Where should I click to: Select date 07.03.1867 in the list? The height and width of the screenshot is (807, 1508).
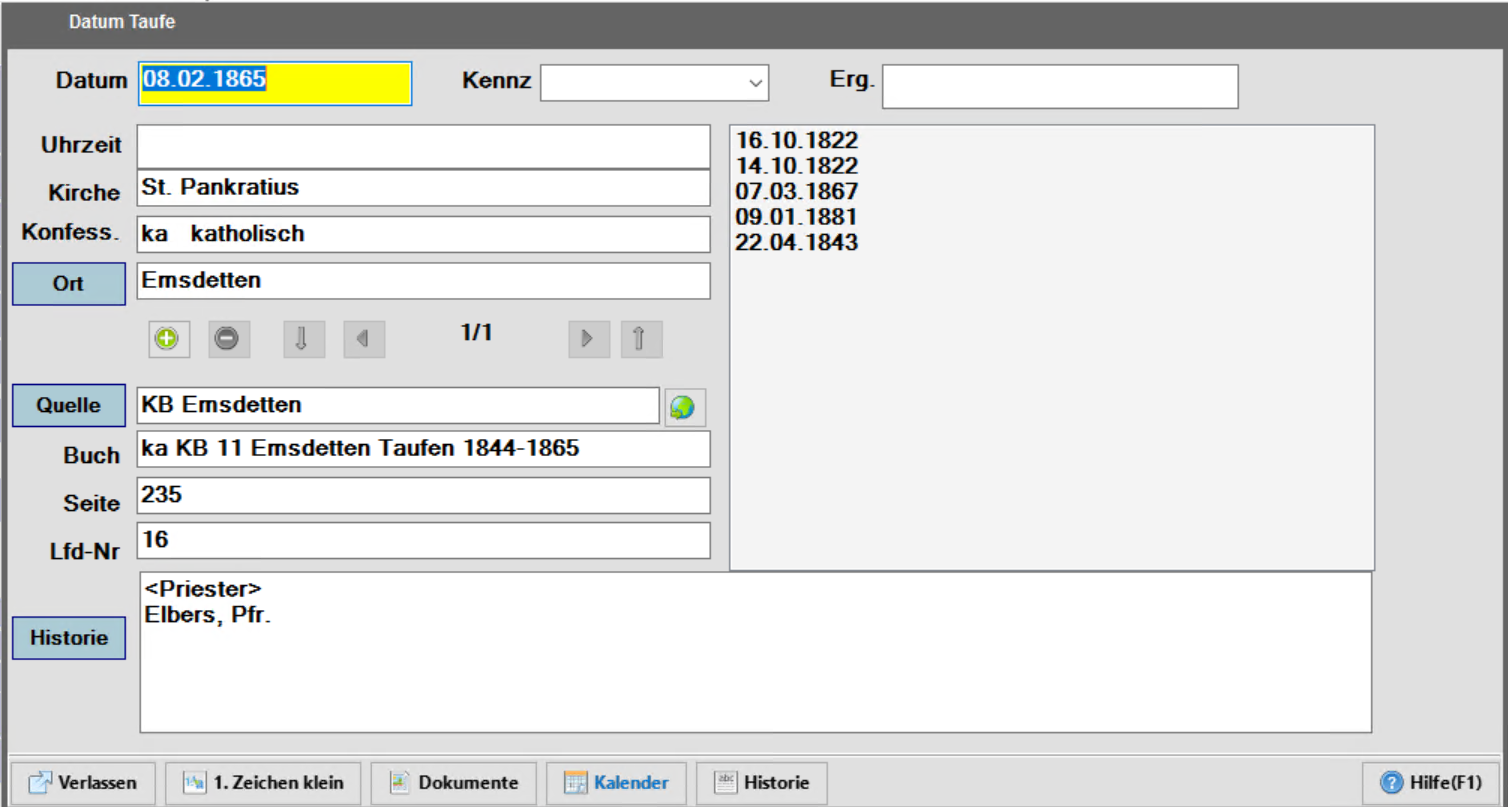797,191
